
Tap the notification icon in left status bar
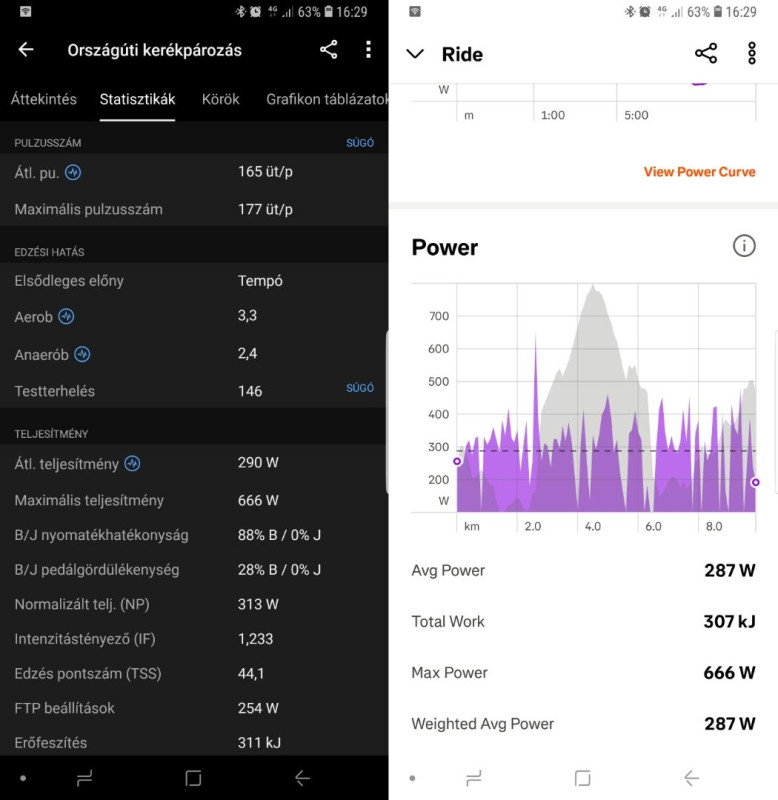point(26,11)
